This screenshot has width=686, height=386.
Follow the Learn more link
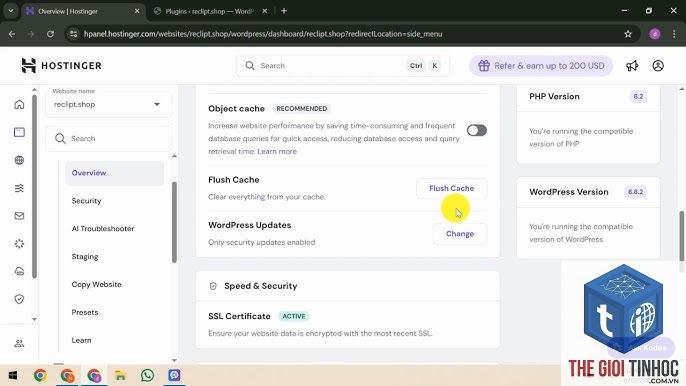click(277, 151)
